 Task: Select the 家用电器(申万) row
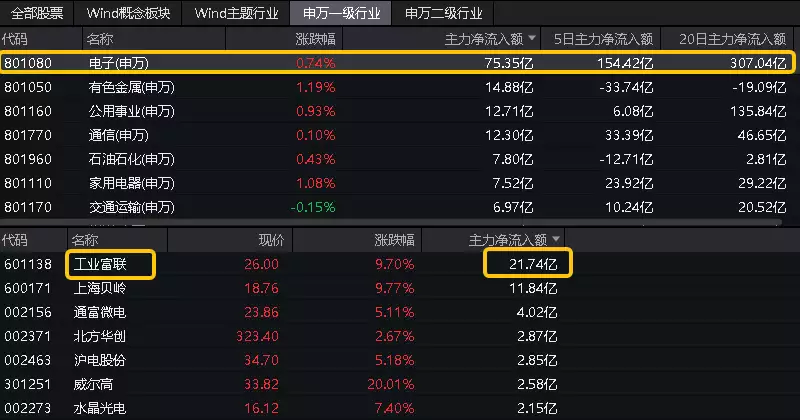[396, 183]
